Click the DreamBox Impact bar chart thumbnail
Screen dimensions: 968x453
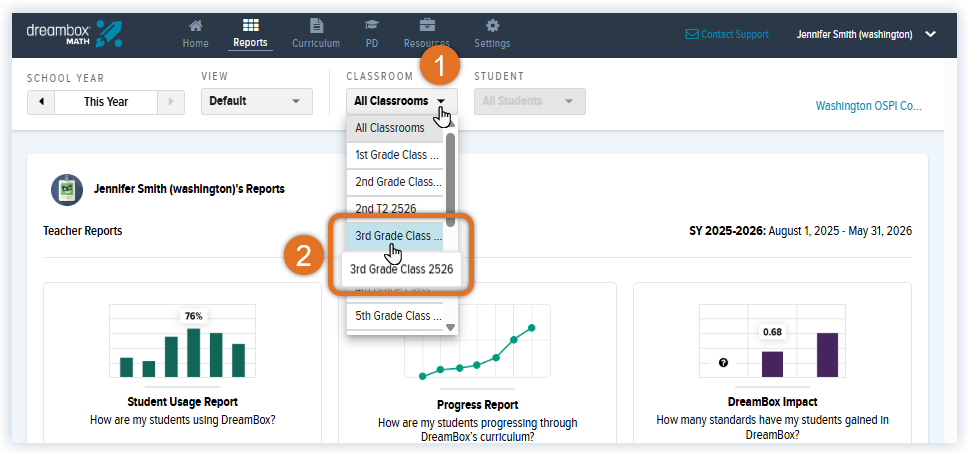[x=772, y=341]
